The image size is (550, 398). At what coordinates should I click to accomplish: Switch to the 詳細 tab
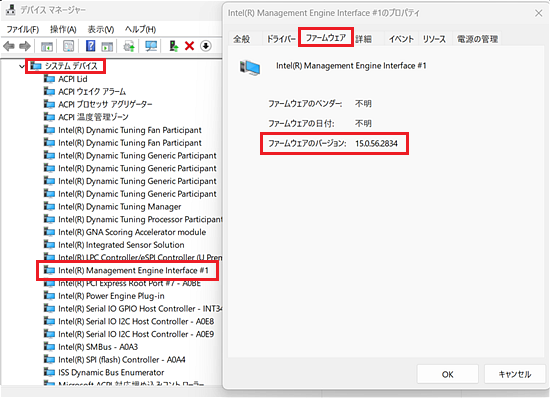pyautogui.click(x=363, y=39)
